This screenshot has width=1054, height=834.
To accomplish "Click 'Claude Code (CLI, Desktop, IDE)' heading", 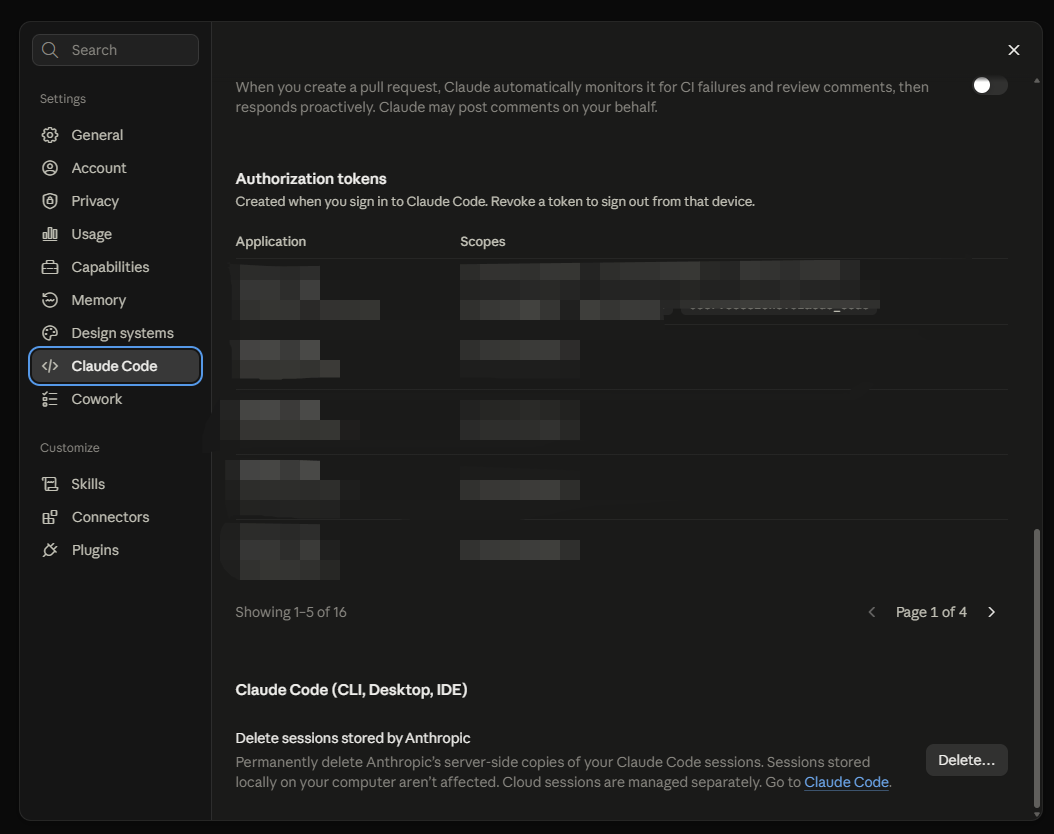I will pos(352,690).
